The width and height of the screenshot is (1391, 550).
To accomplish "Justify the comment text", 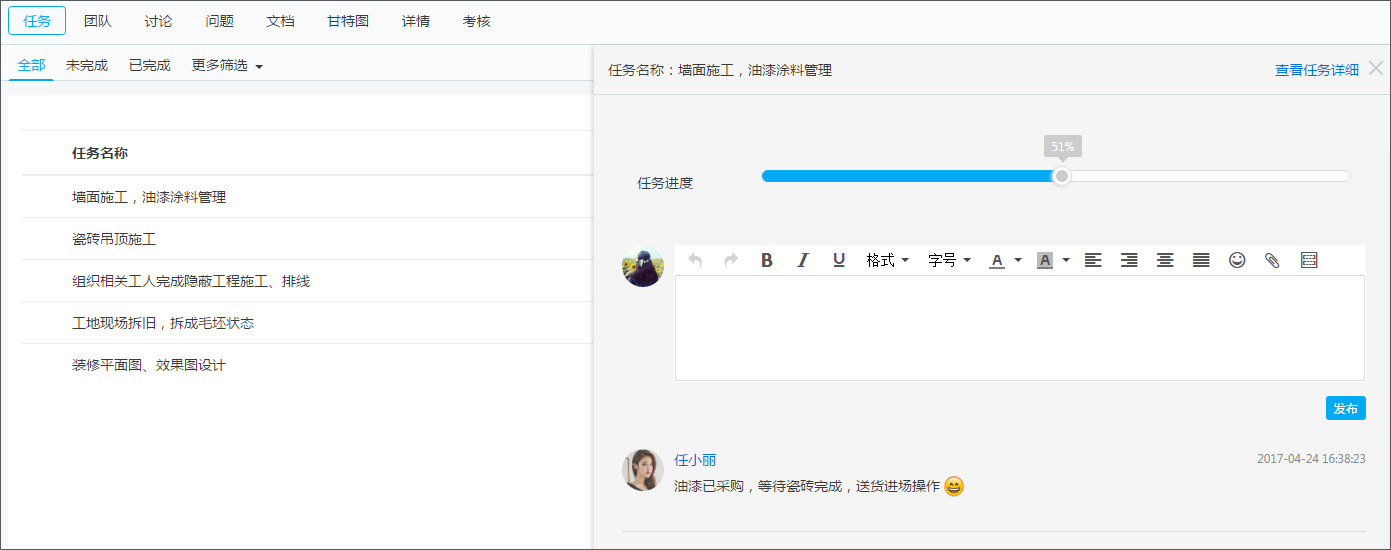I will (1201, 260).
